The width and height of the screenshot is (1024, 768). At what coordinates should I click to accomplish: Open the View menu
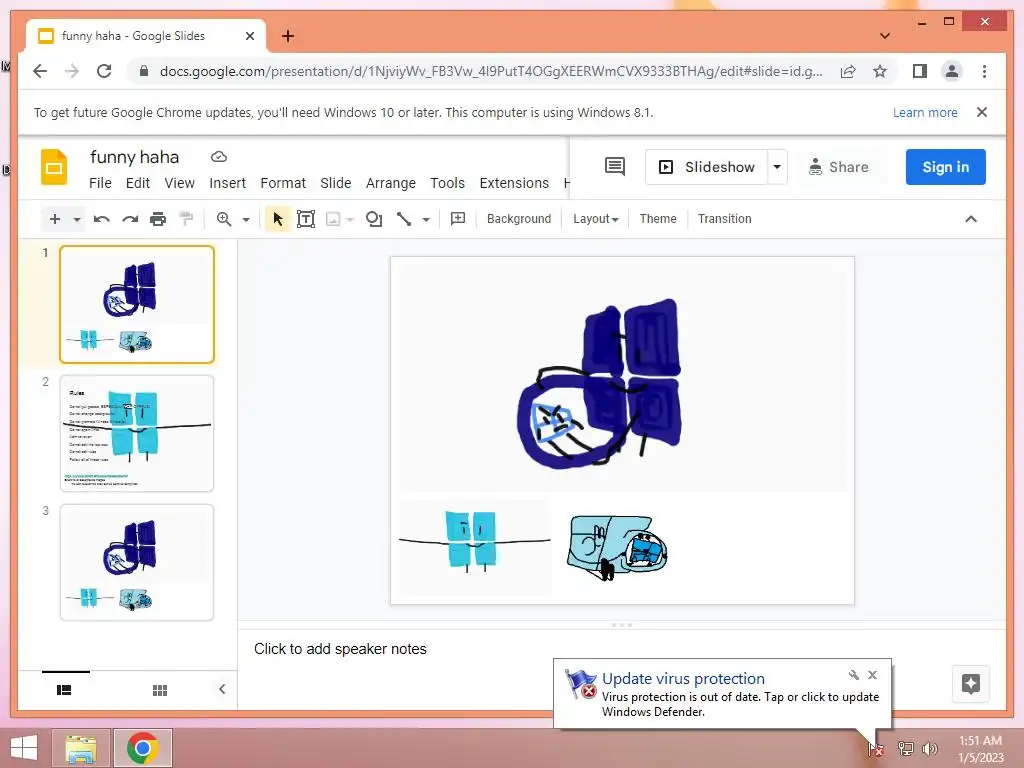180,183
